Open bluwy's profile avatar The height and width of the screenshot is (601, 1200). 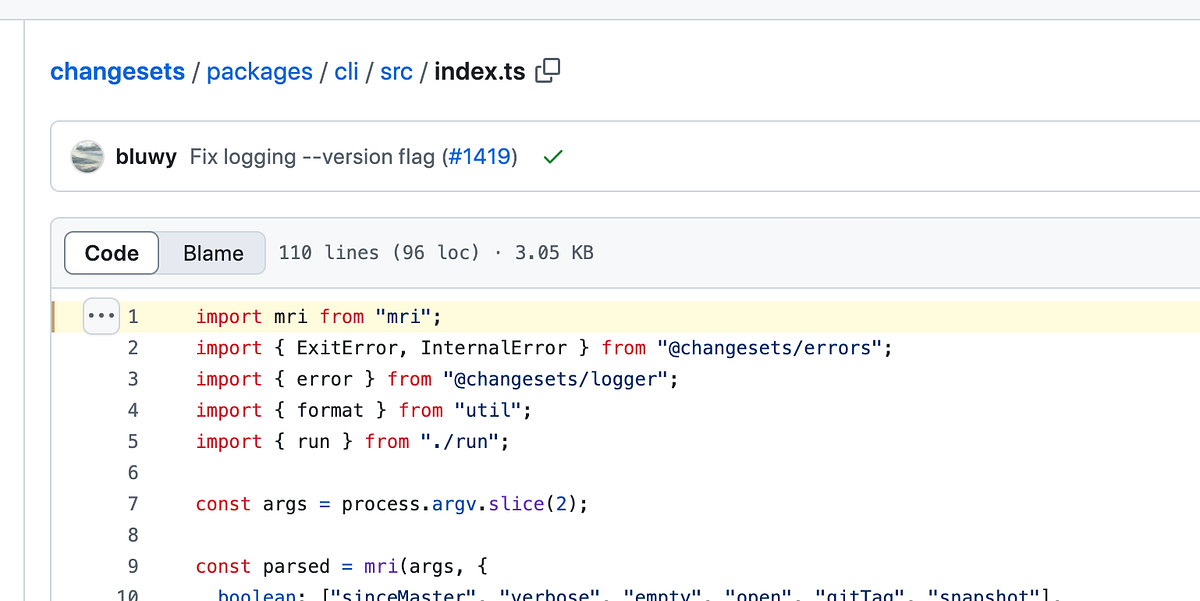[x=88, y=156]
